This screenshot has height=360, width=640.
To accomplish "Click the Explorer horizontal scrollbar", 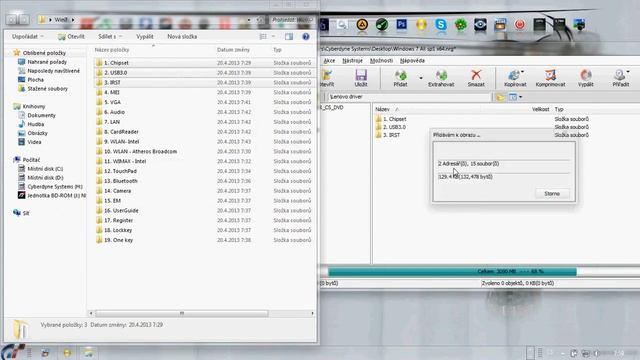I will [x=182, y=313].
